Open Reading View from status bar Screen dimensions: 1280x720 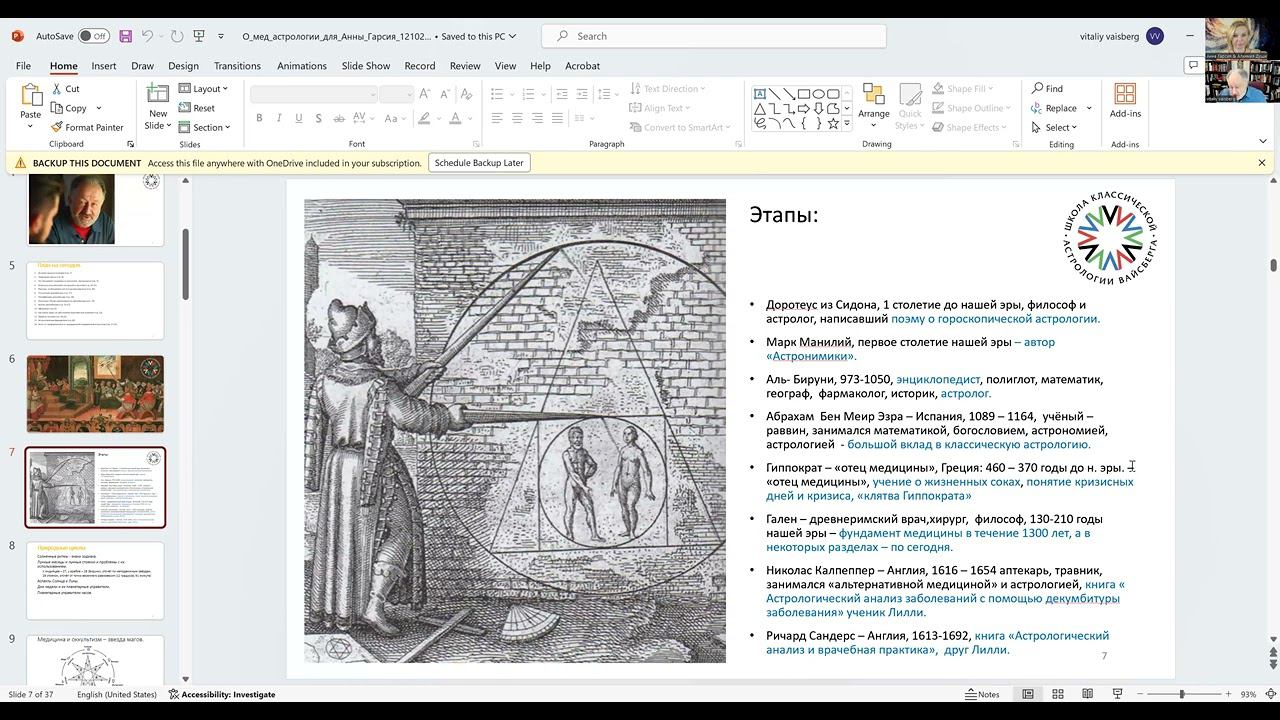[x=1087, y=694]
